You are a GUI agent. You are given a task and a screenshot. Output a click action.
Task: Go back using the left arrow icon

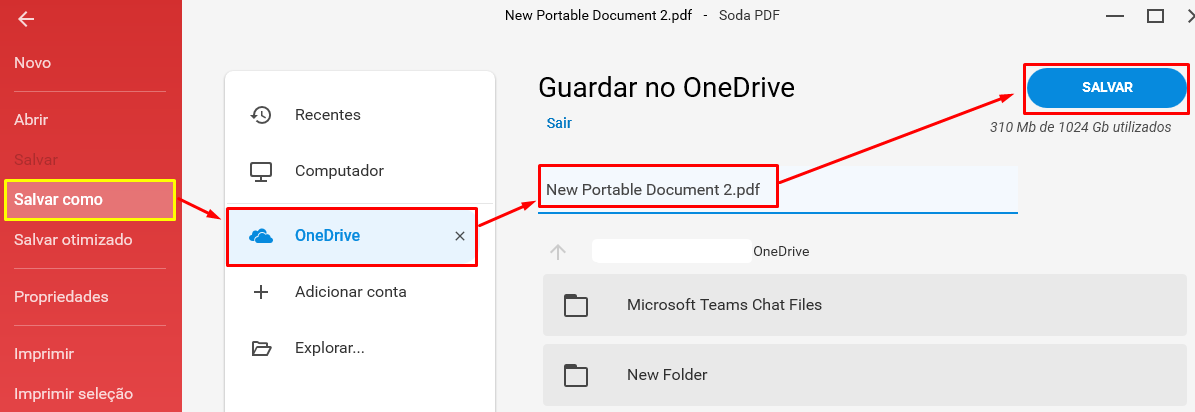[x=26, y=19]
